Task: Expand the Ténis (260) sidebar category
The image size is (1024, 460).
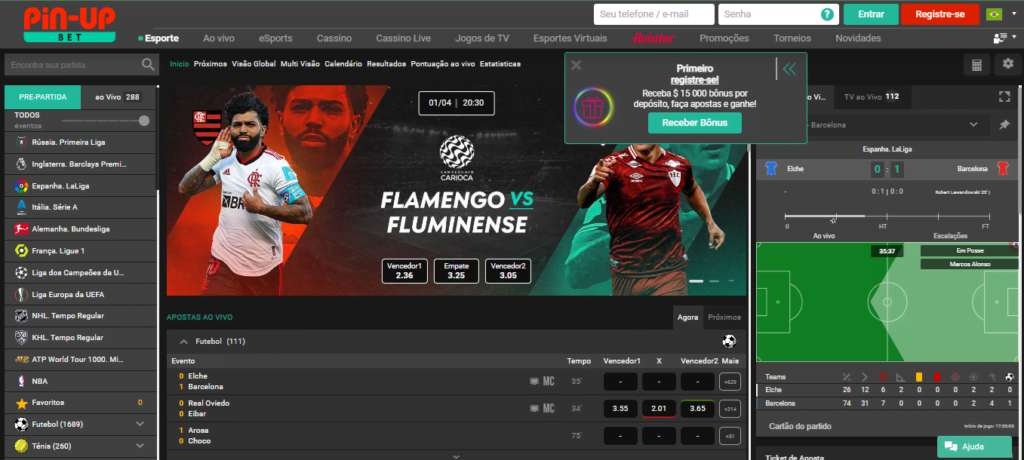Action: pos(140,446)
